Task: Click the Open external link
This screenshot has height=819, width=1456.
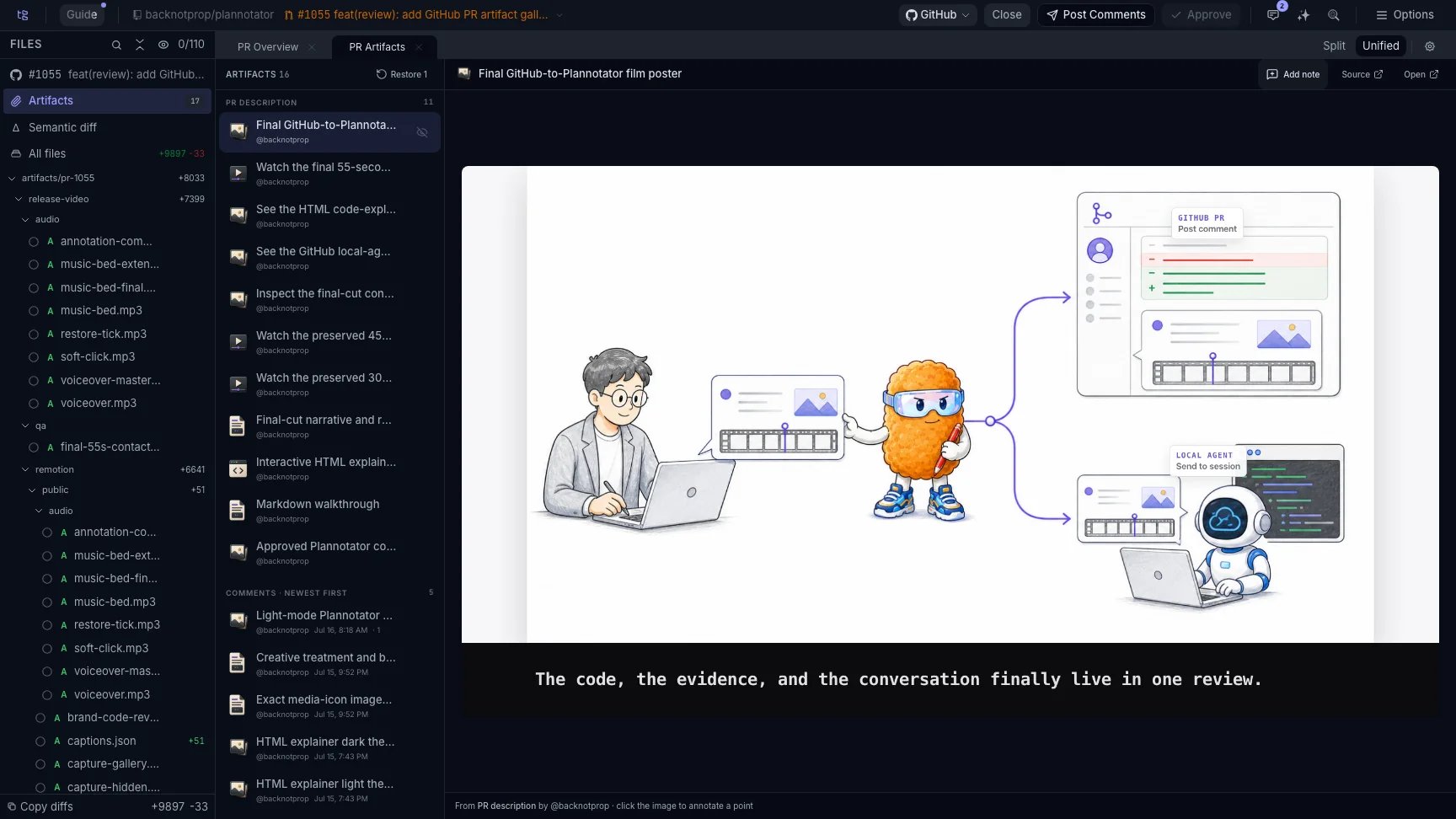Action: tap(1421, 74)
